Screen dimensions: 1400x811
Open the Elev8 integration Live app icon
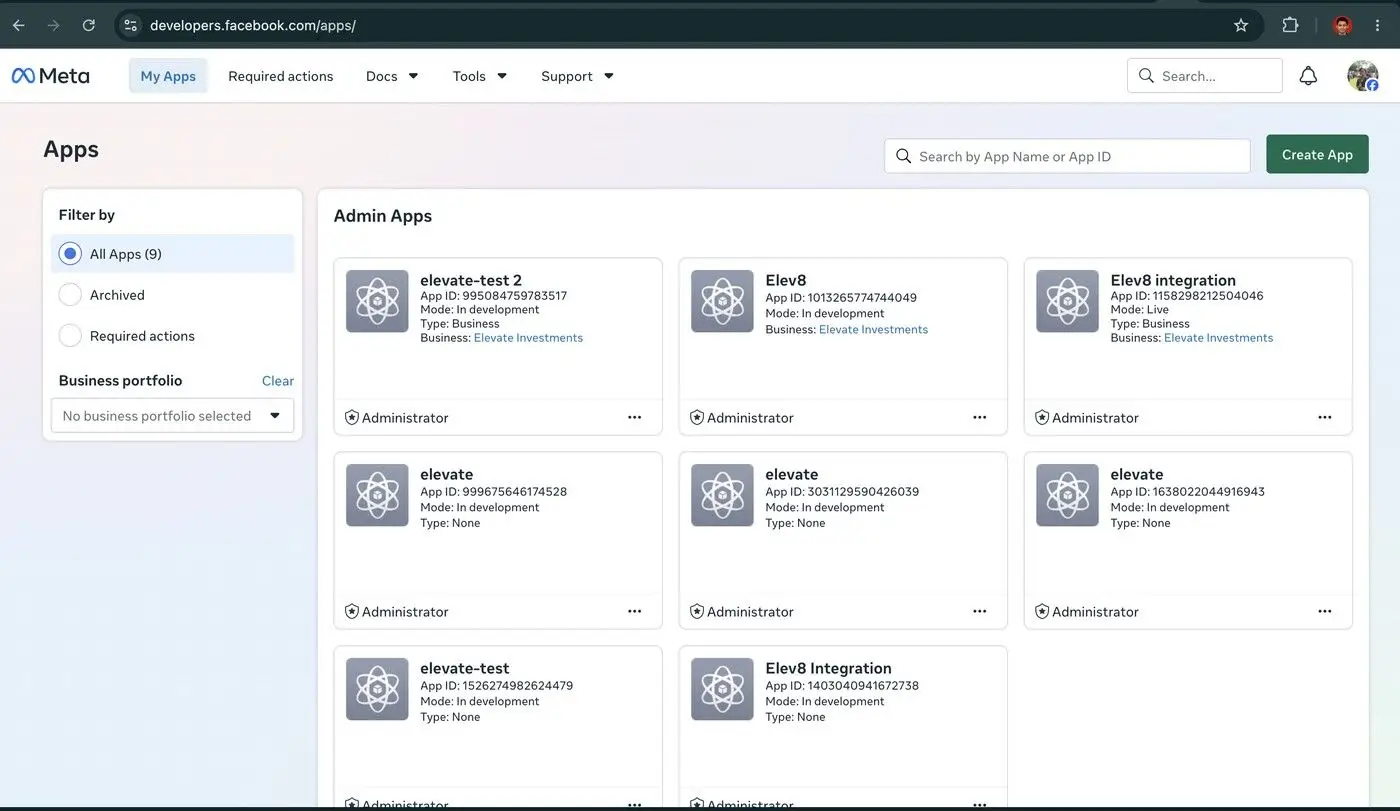click(x=1067, y=301)
